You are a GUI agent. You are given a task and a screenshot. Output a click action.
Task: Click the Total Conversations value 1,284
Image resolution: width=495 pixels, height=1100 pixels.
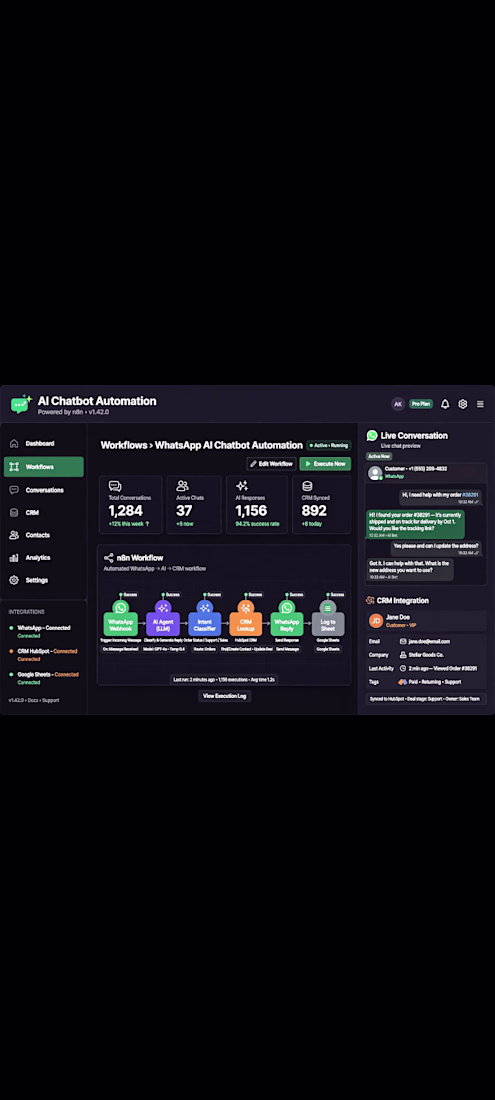pyautogui.click(x=126, y=511)
